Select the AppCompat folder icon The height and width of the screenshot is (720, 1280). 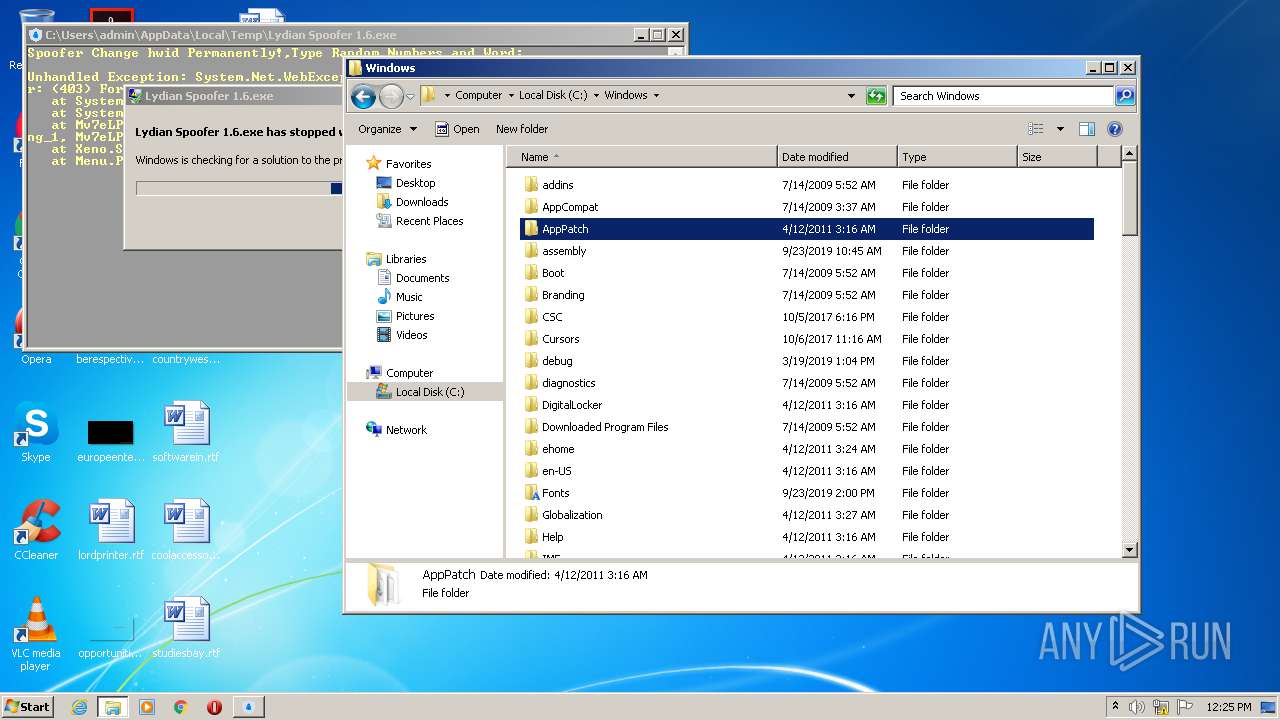coord(532,207)
